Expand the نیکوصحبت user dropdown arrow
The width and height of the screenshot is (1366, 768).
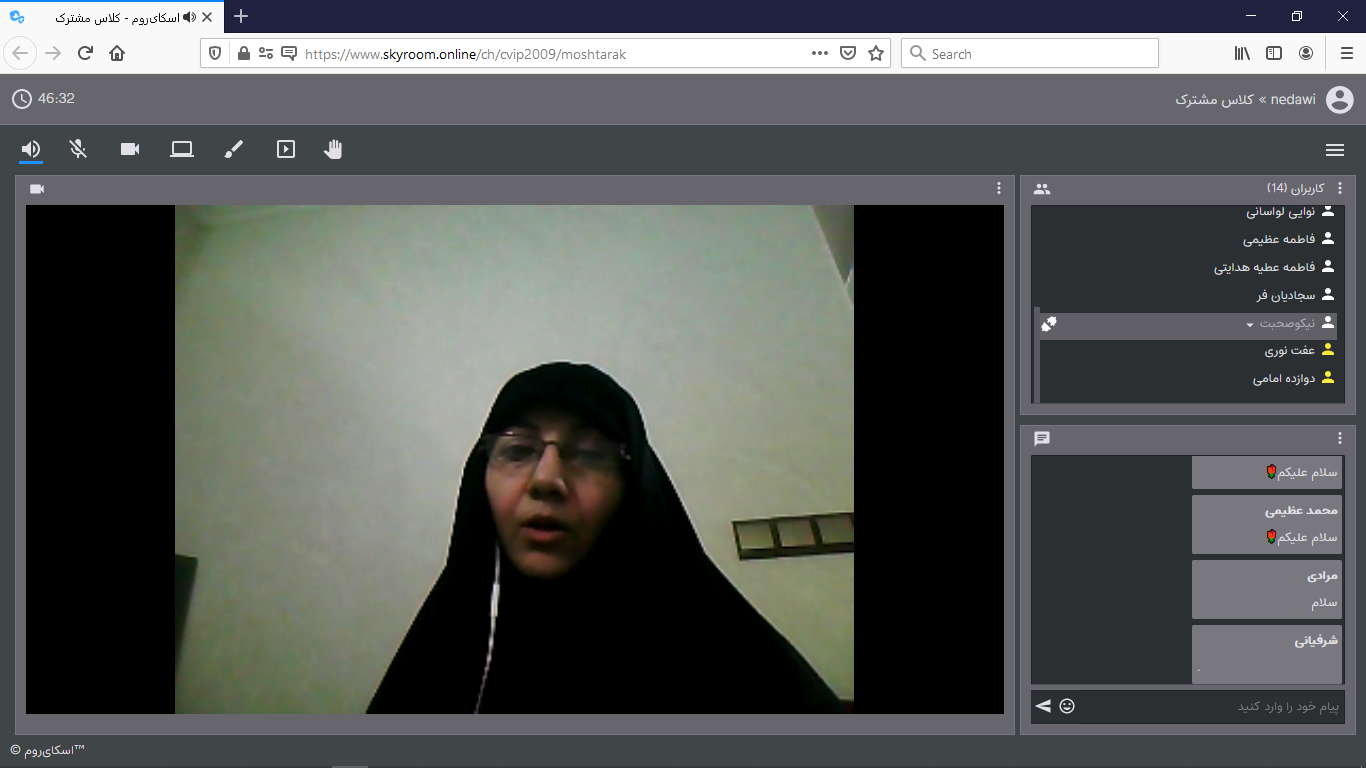[x=1250, y=325]
